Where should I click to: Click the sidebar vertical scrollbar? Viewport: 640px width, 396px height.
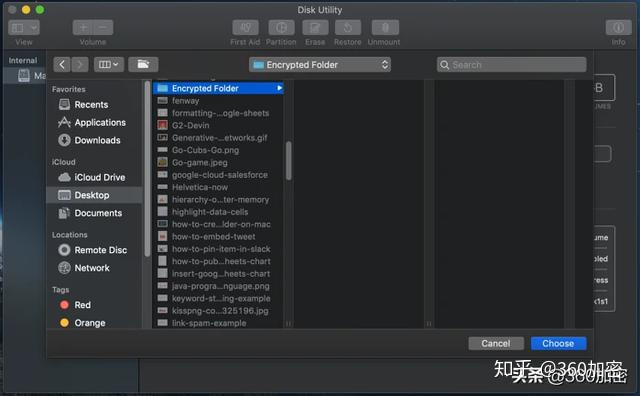click(147, 169)
